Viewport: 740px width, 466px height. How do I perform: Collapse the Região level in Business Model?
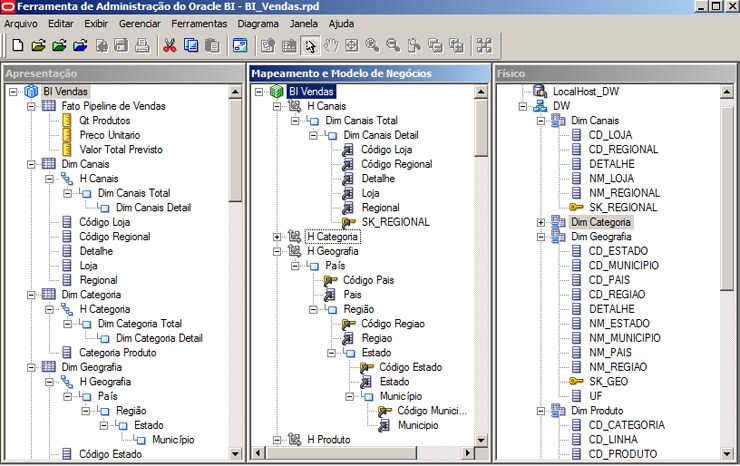tap(313, 309)
